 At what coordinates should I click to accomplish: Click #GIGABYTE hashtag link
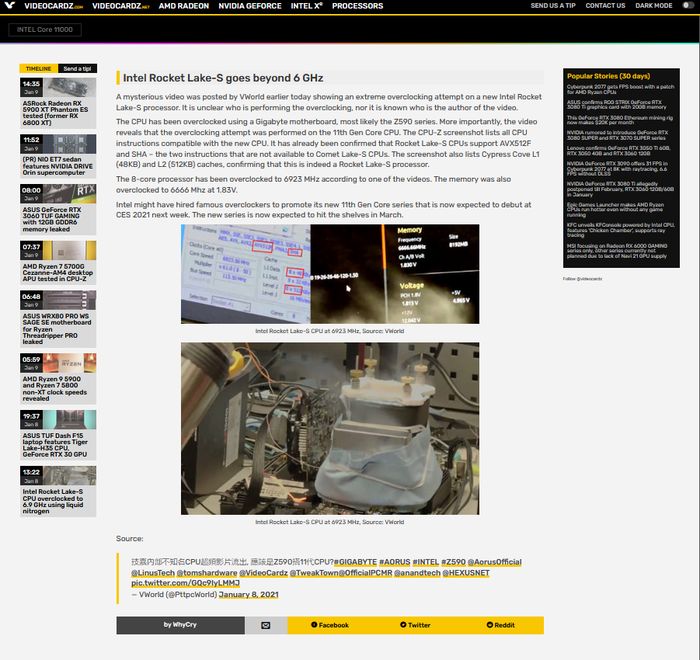coord(355,562)
